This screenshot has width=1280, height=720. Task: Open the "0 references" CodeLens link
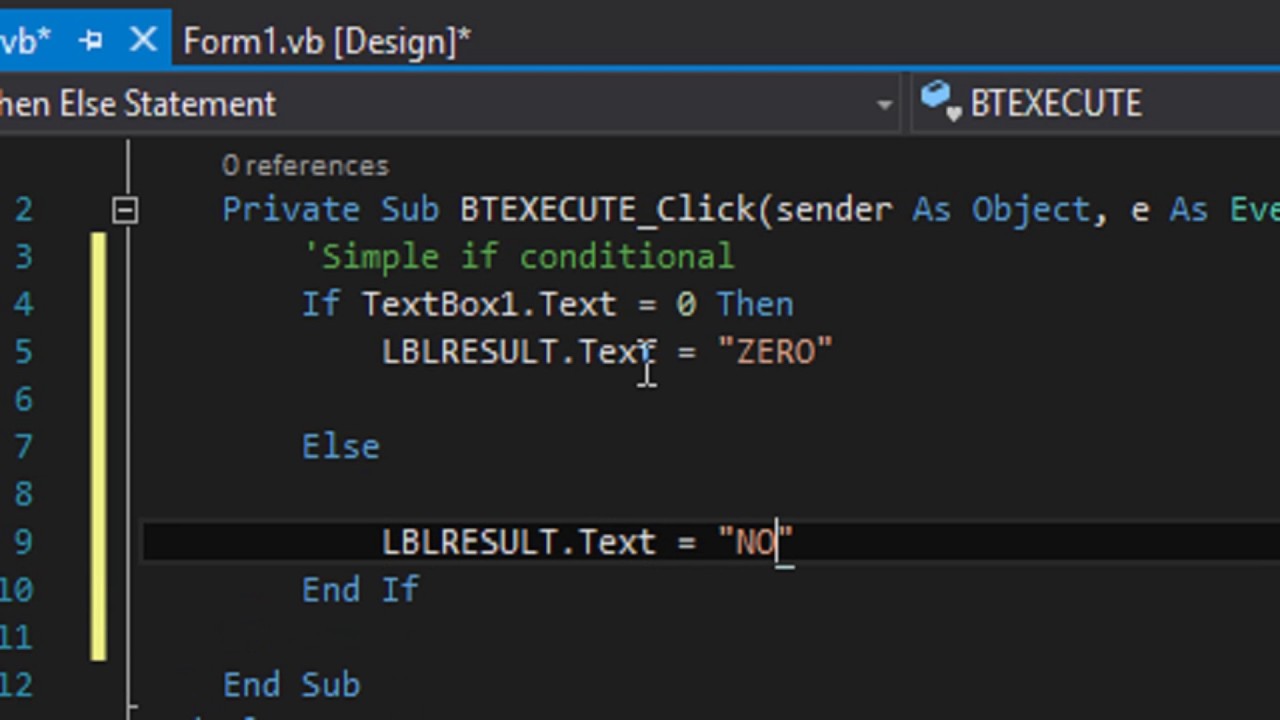pos(305,166)
